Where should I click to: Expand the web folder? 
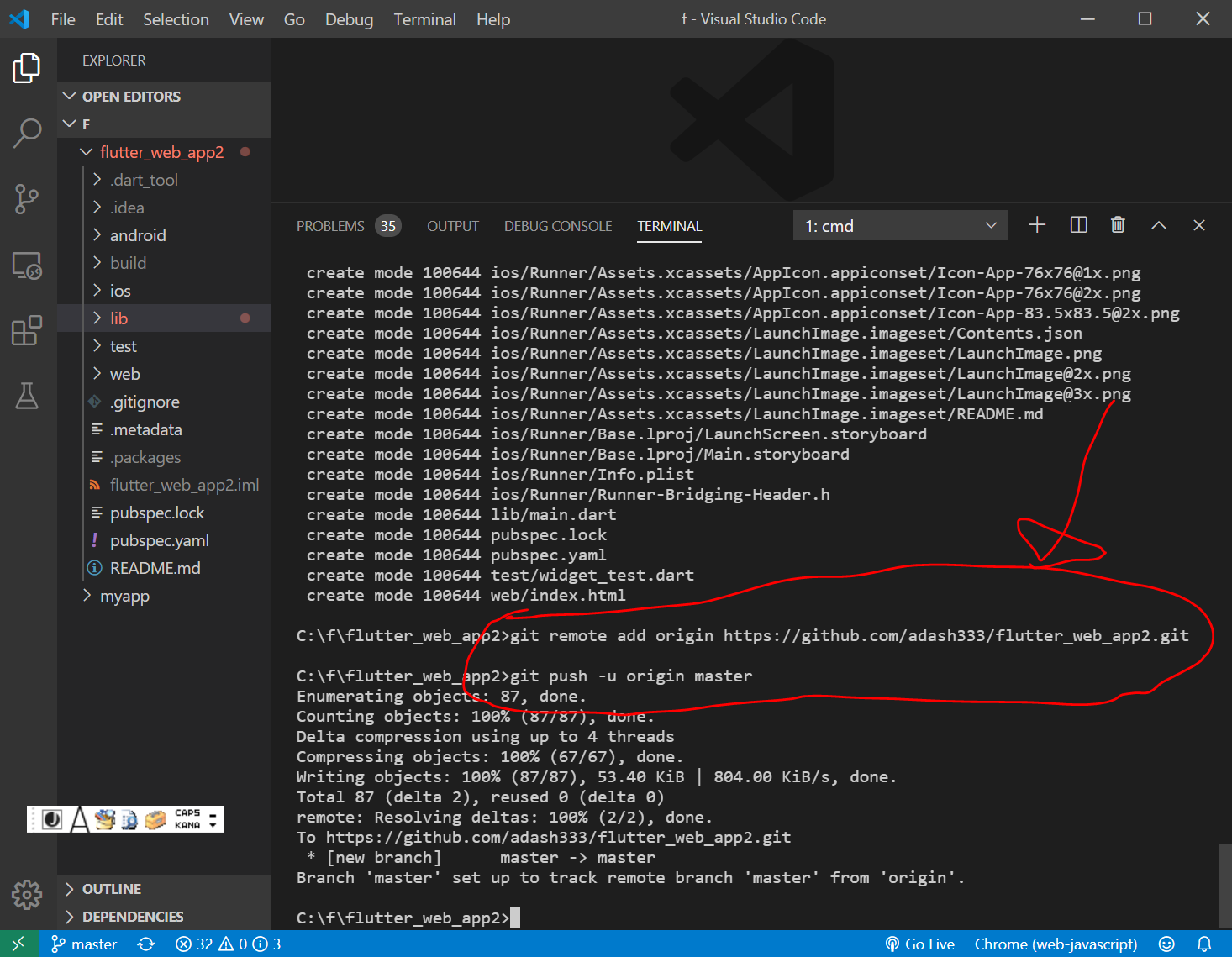click(164, 374)
